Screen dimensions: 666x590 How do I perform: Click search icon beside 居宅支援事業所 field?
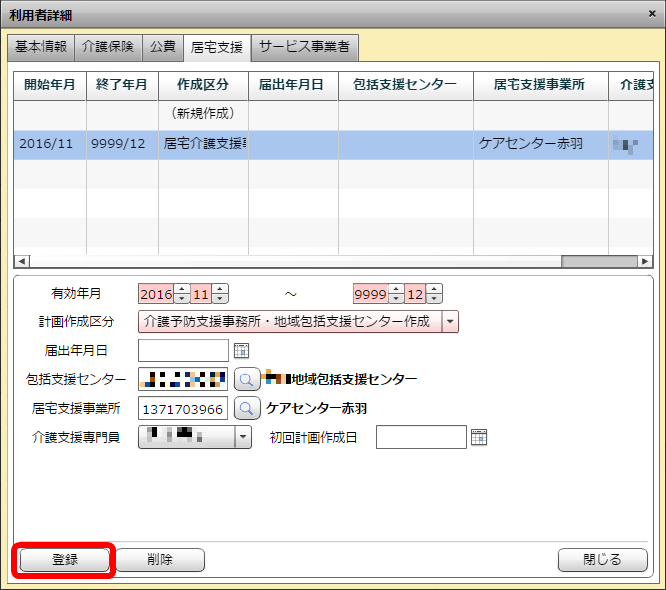[246, 408]
